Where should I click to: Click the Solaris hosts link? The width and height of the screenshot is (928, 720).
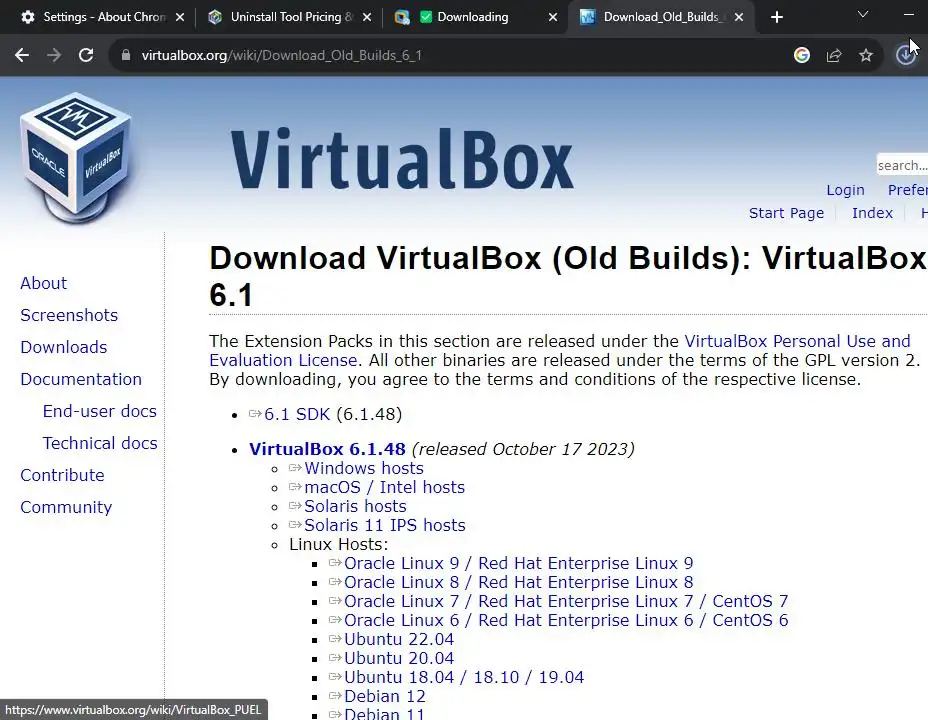[x=355, y=506]
